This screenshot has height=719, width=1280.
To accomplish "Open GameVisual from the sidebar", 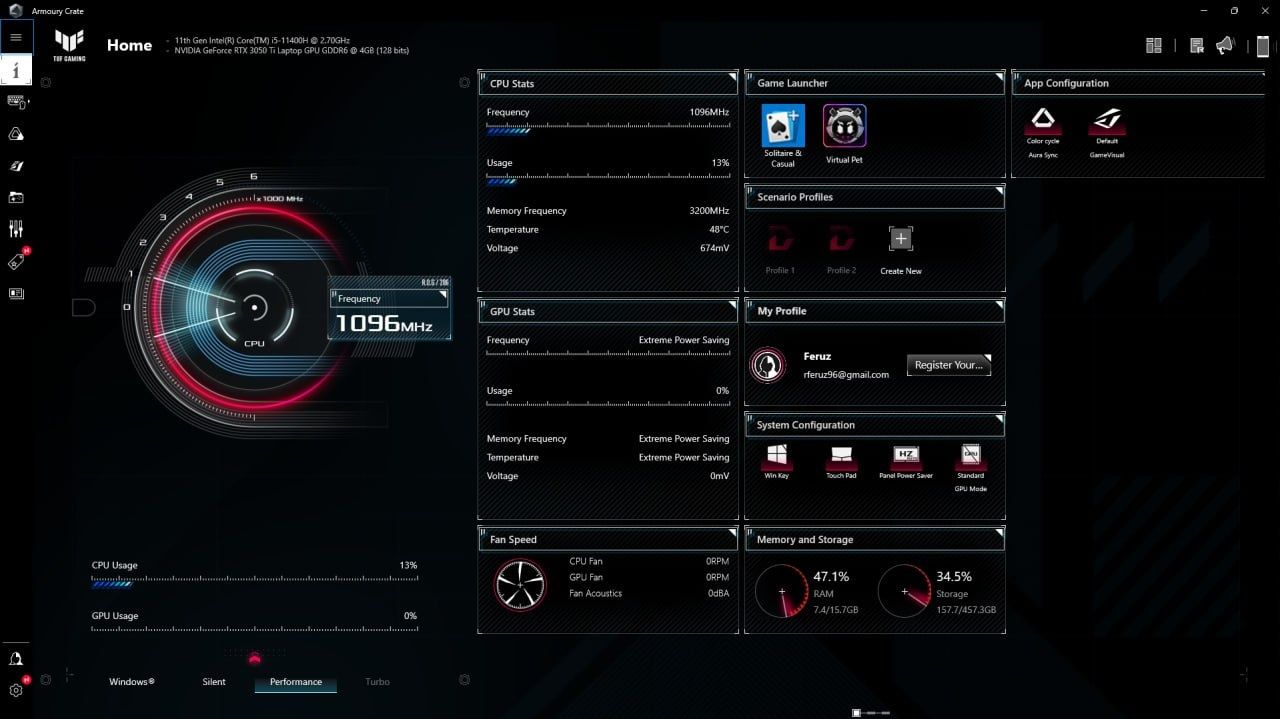I will point(16,166).
